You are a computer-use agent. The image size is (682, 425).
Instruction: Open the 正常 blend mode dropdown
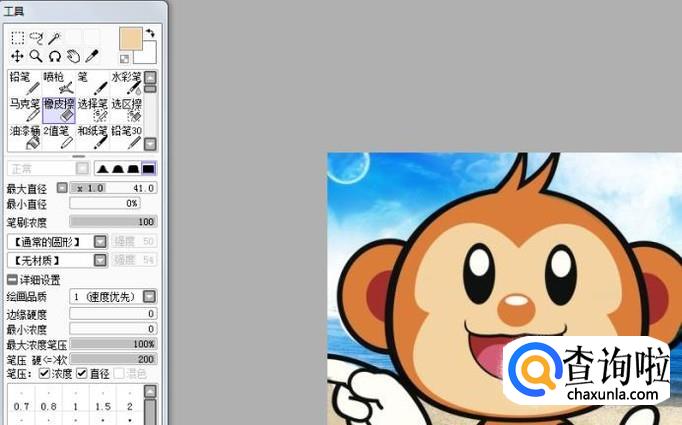48,168
